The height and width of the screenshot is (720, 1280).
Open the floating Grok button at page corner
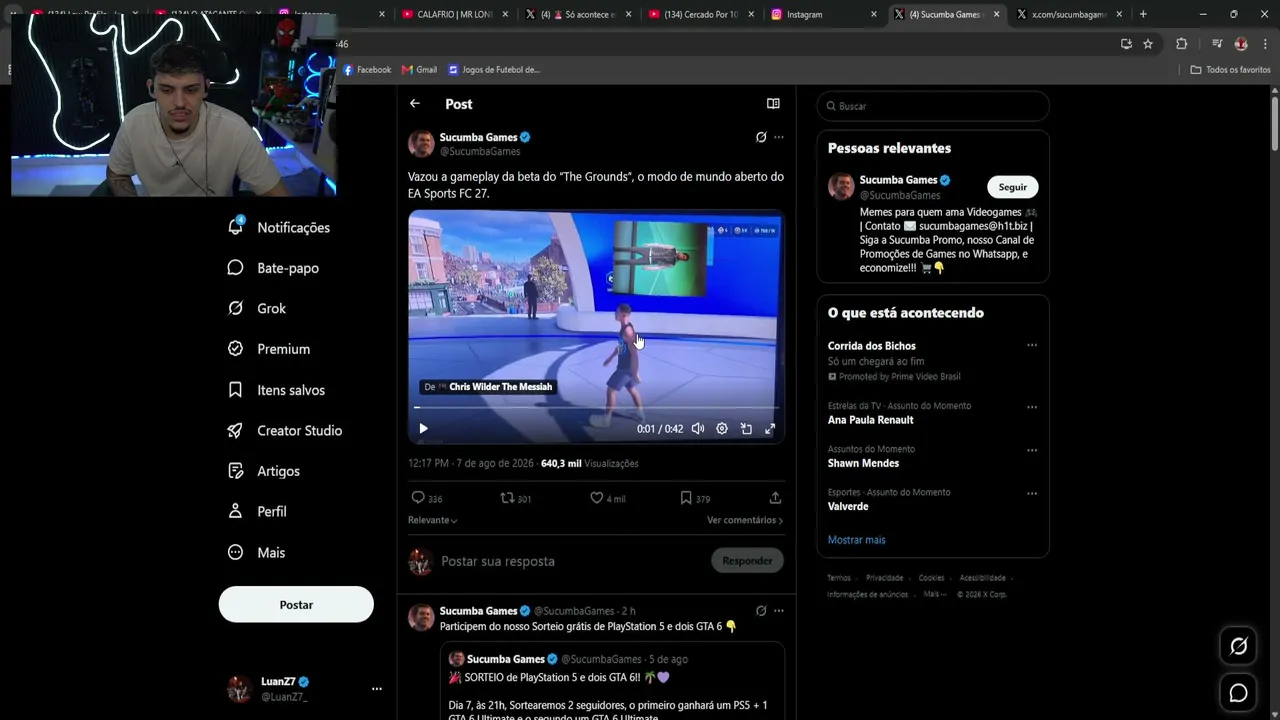point(1238,646)
